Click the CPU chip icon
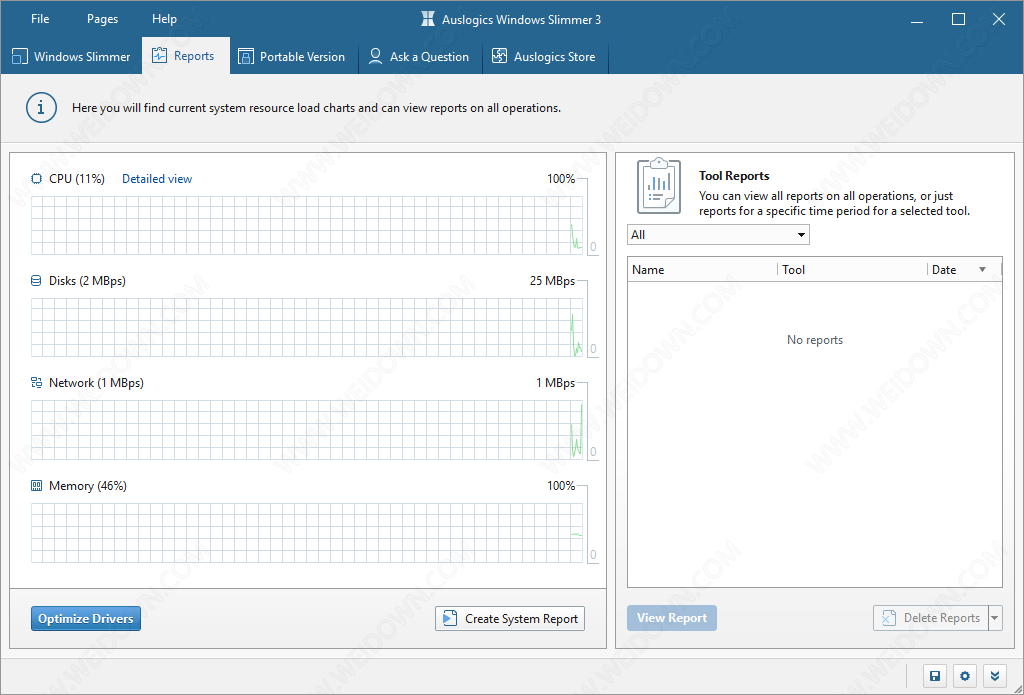The width and height of the screenshot is (1024, 695). 37,179
